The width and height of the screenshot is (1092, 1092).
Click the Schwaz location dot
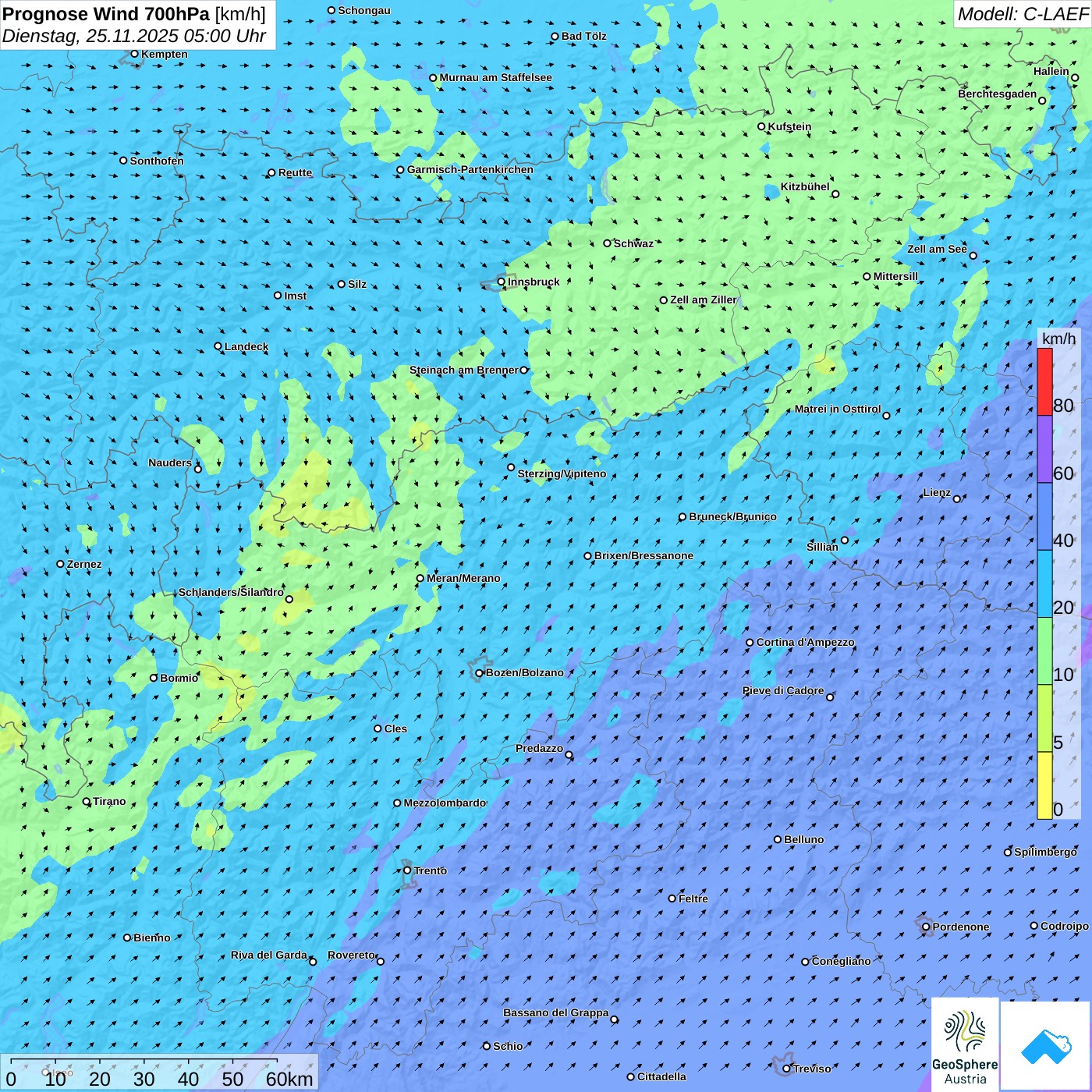click(607, 243)
